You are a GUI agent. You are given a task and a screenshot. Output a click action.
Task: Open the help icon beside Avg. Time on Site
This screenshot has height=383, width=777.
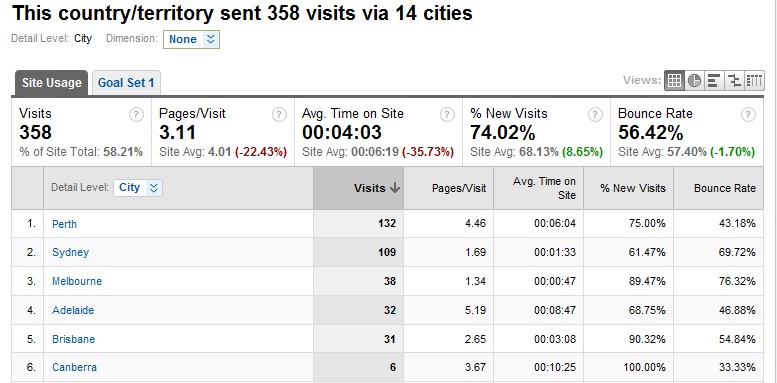[x=447, y=115]
